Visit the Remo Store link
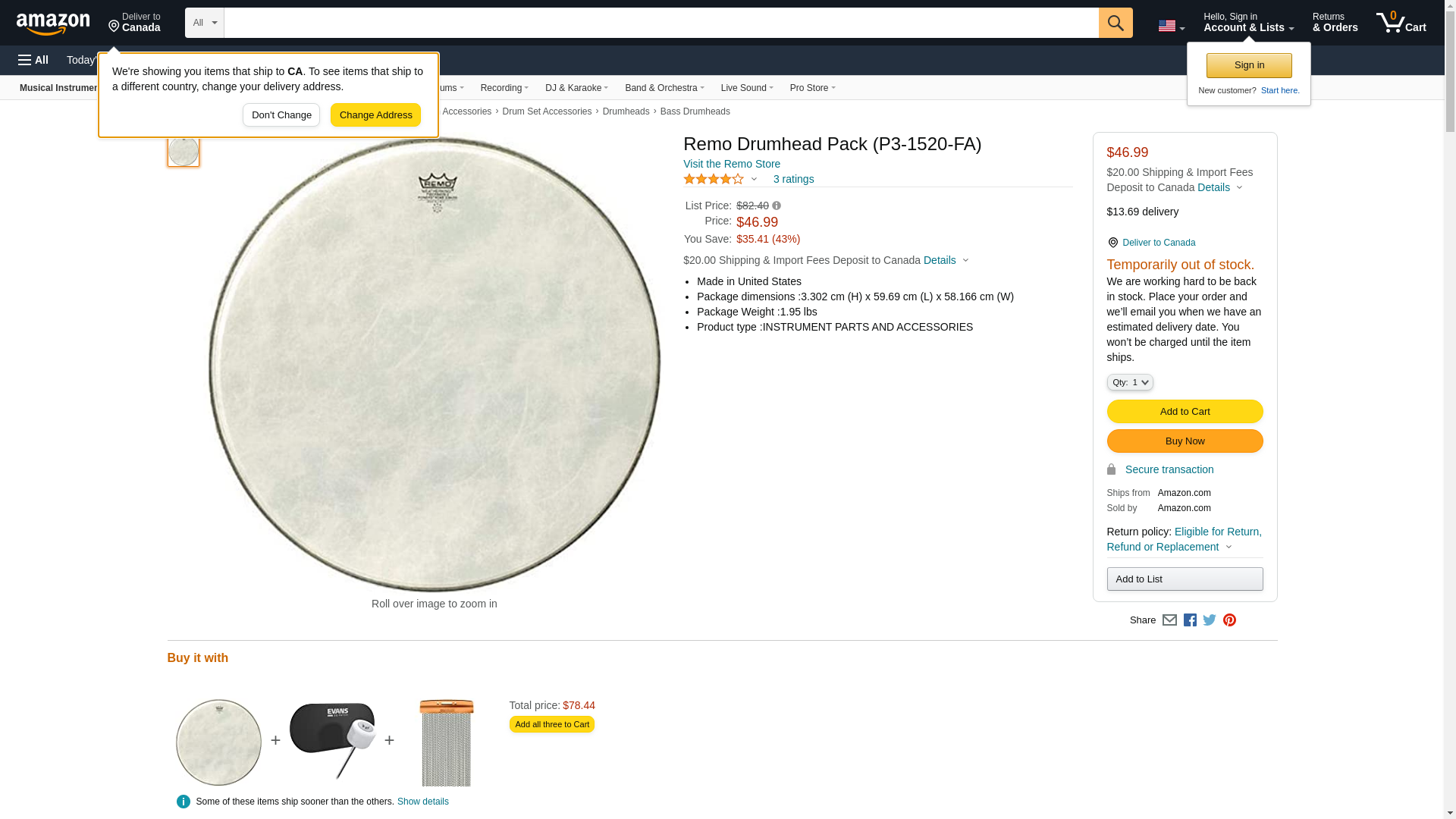 732,164
